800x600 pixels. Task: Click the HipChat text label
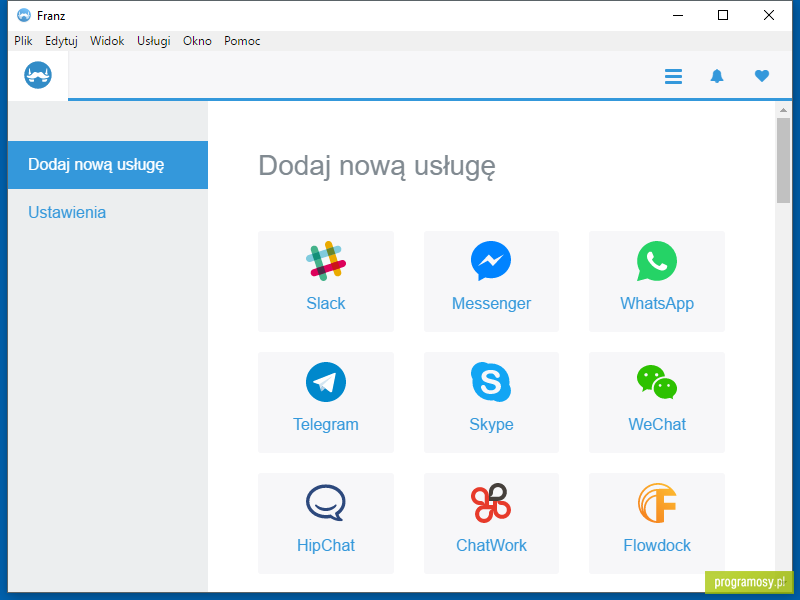[326, 545]
